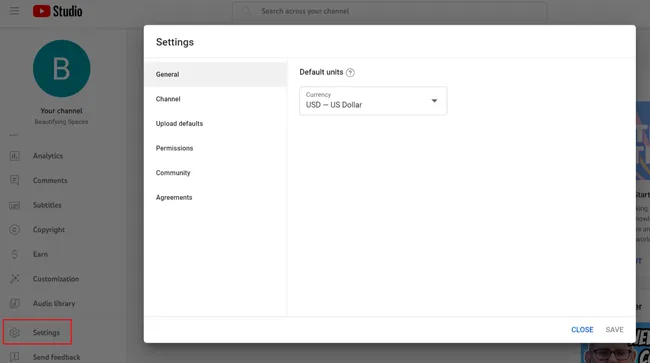Open the Community settings tab
650x363 pixels.
click(216, 173)
